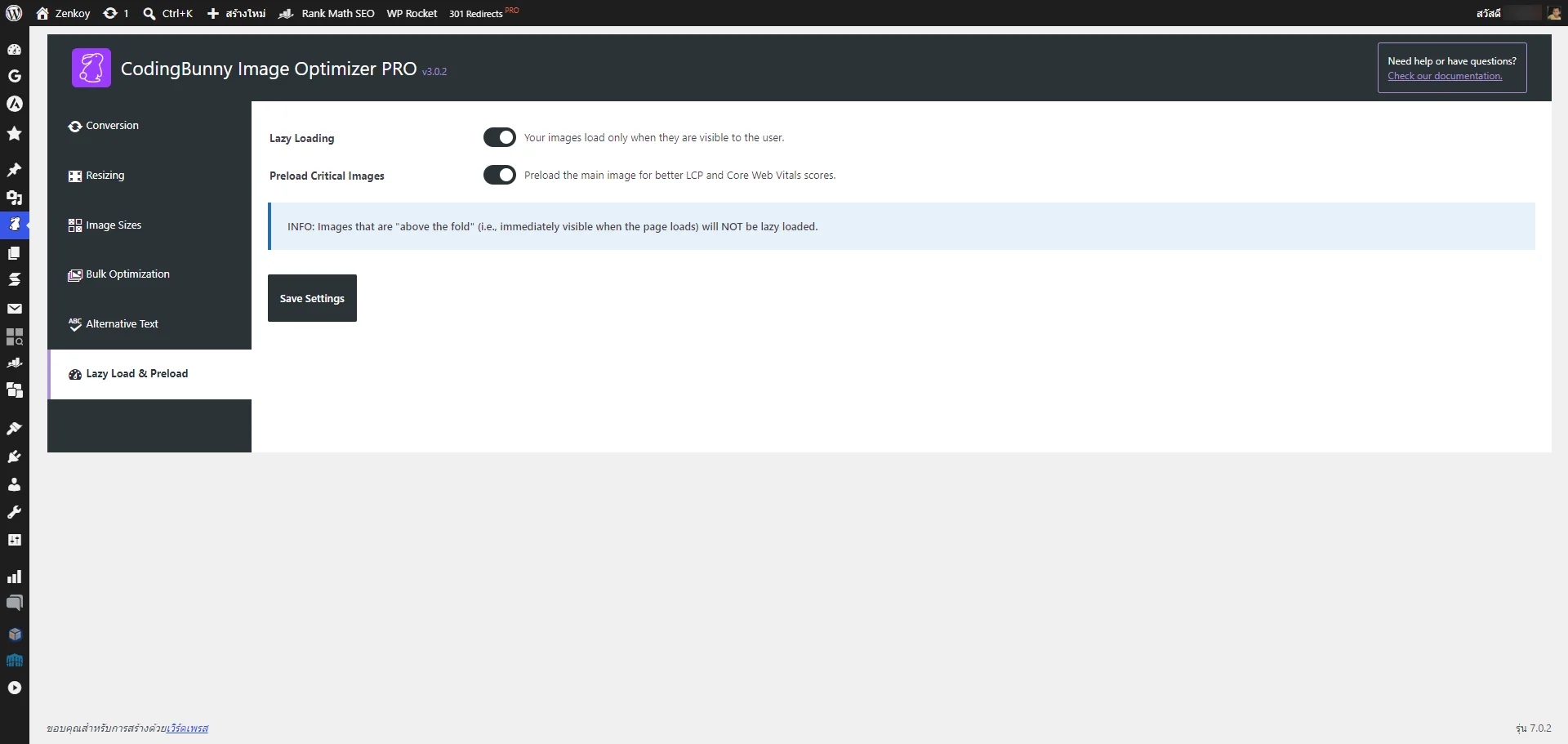Click the v3.0.2 version label
This screenshot has width=1568, height=744.
pos(434,72)
